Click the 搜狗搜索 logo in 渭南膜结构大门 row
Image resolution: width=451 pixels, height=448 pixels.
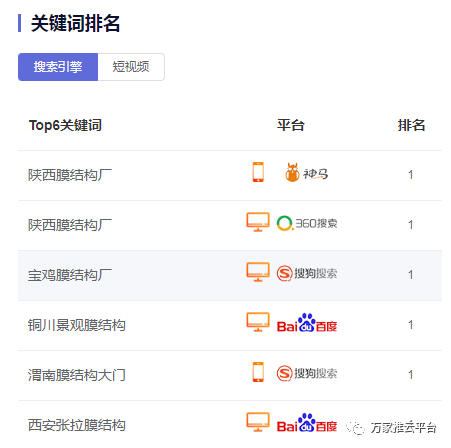click(x=307, y=373)
